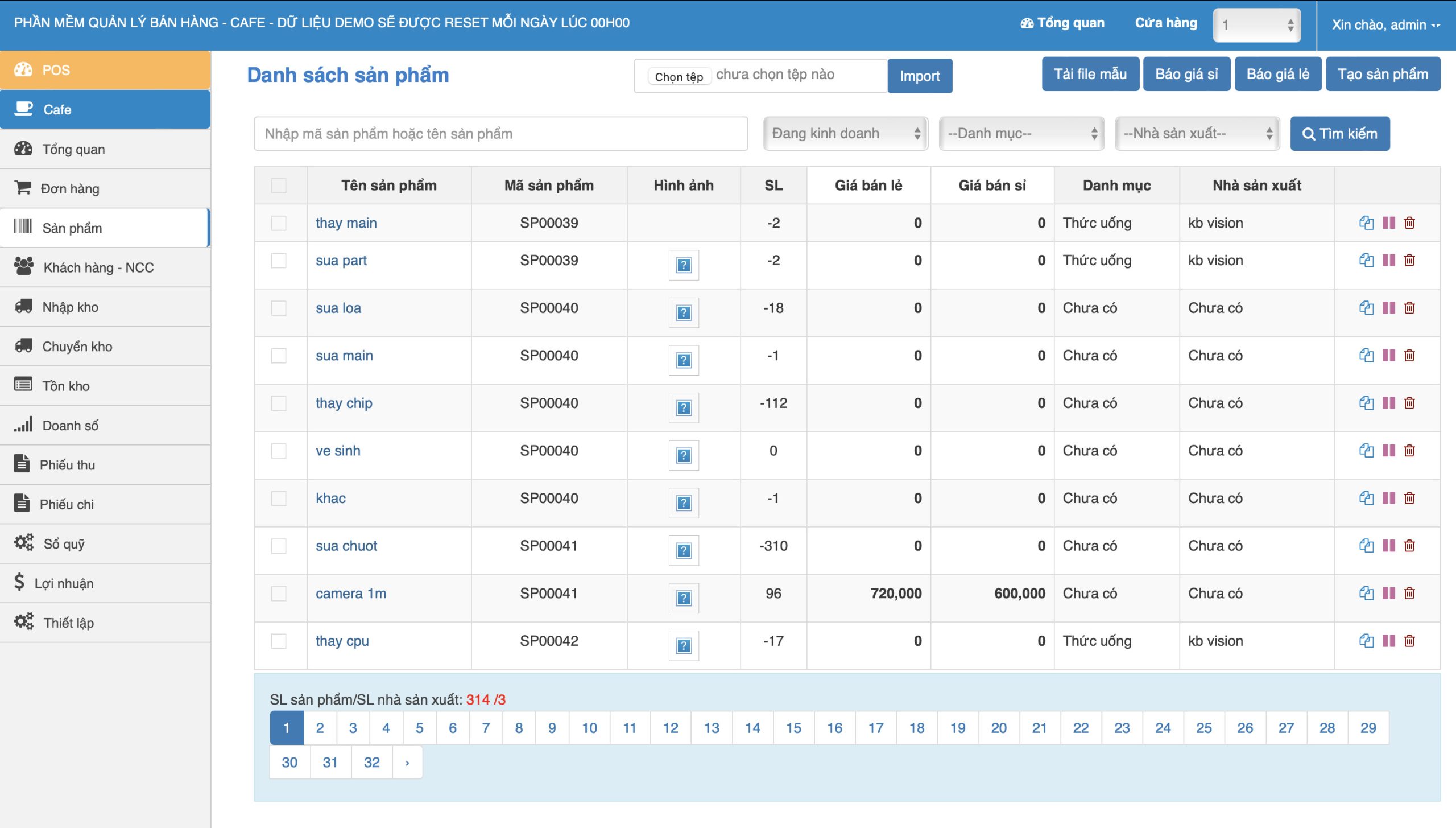Screen dimensions: 1456x828
Task: Toggle the select-all checkbox in table header
Action: tap(279, 186)
